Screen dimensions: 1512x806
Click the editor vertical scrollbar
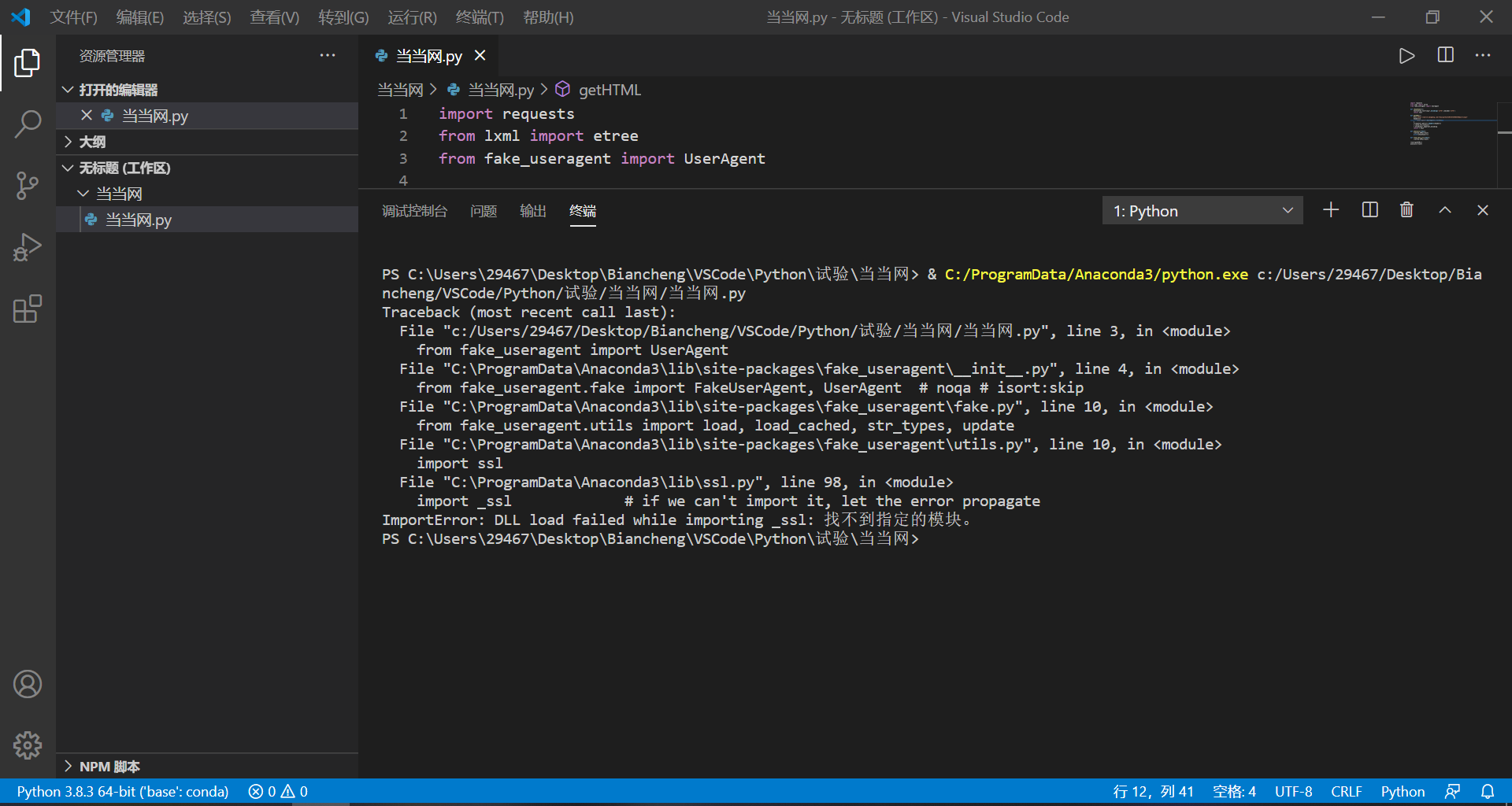click(1504, 143)
